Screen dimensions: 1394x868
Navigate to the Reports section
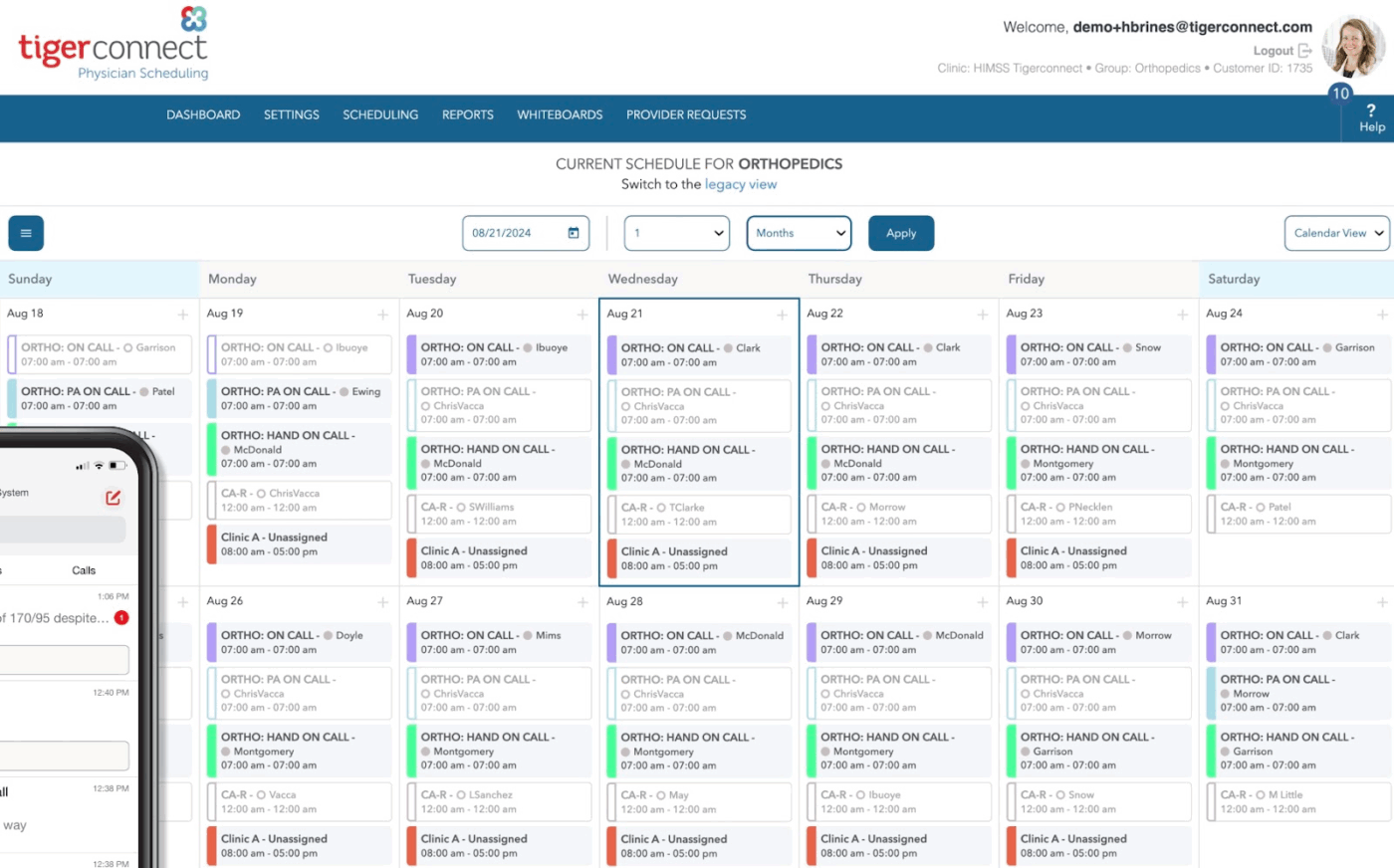467,114
